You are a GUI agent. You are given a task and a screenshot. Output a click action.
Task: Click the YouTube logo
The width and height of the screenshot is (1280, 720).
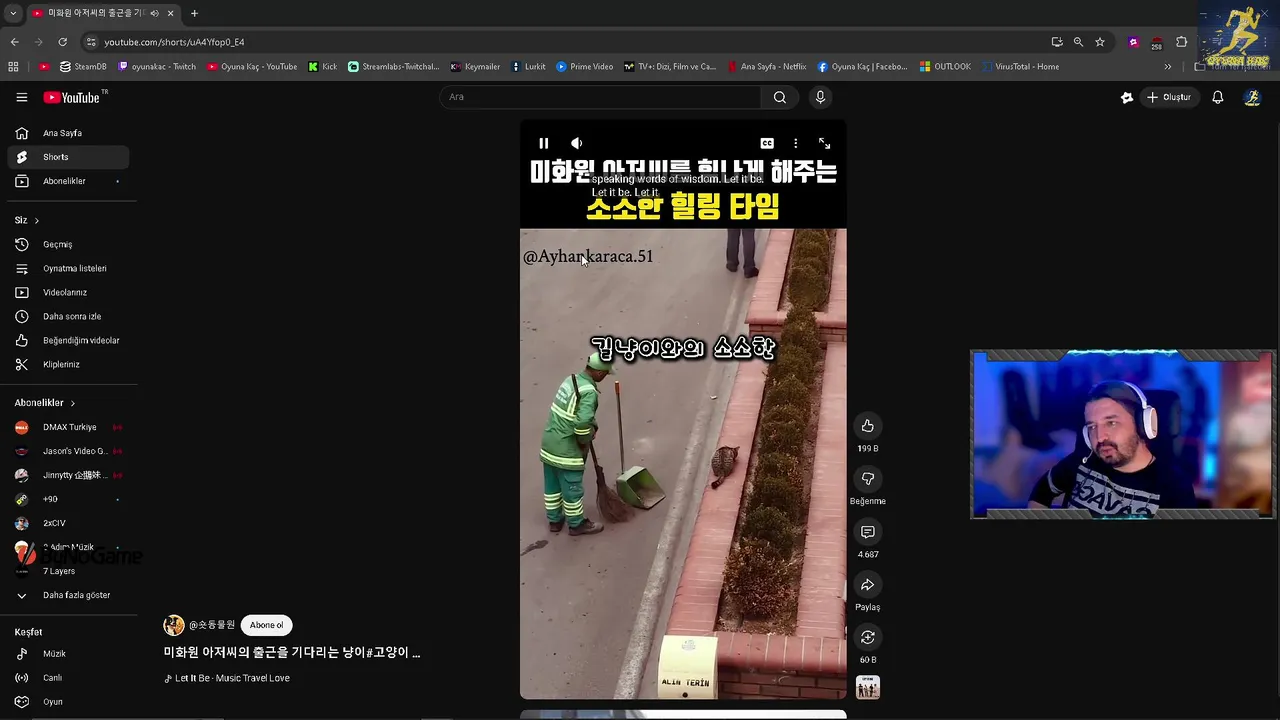click(x=72, y=97)
